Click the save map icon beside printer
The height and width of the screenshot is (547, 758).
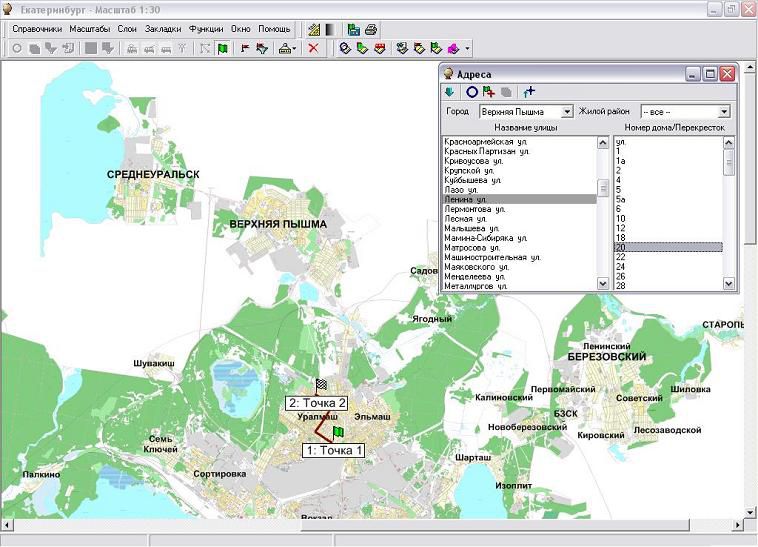pyautogui.click(x=354, y=29)
